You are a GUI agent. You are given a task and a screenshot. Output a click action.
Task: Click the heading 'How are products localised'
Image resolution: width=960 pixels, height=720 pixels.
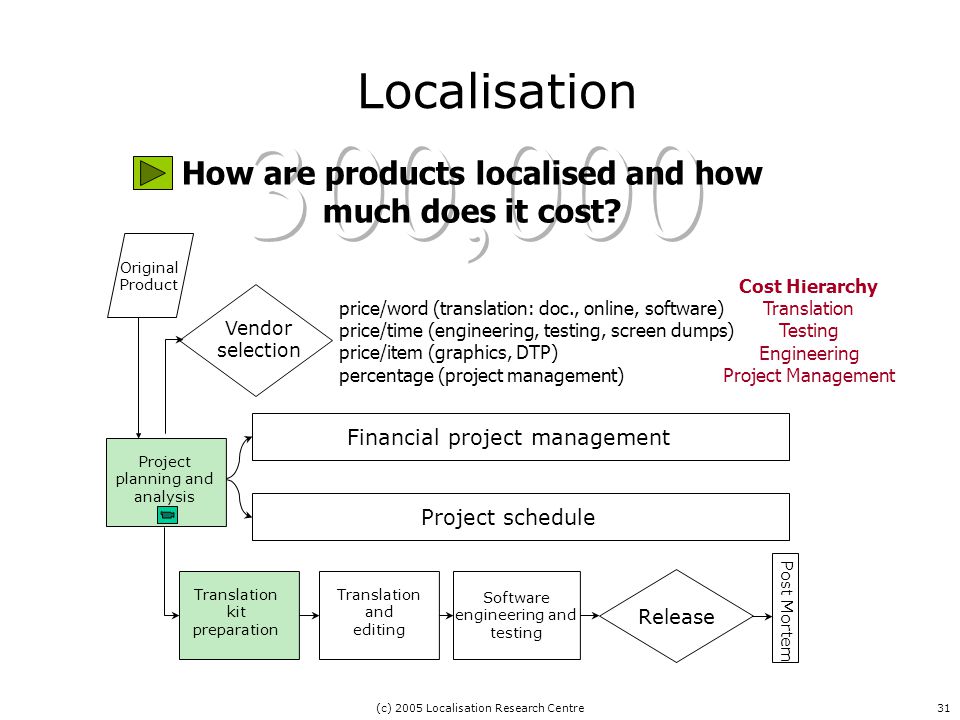click(472, 192)
